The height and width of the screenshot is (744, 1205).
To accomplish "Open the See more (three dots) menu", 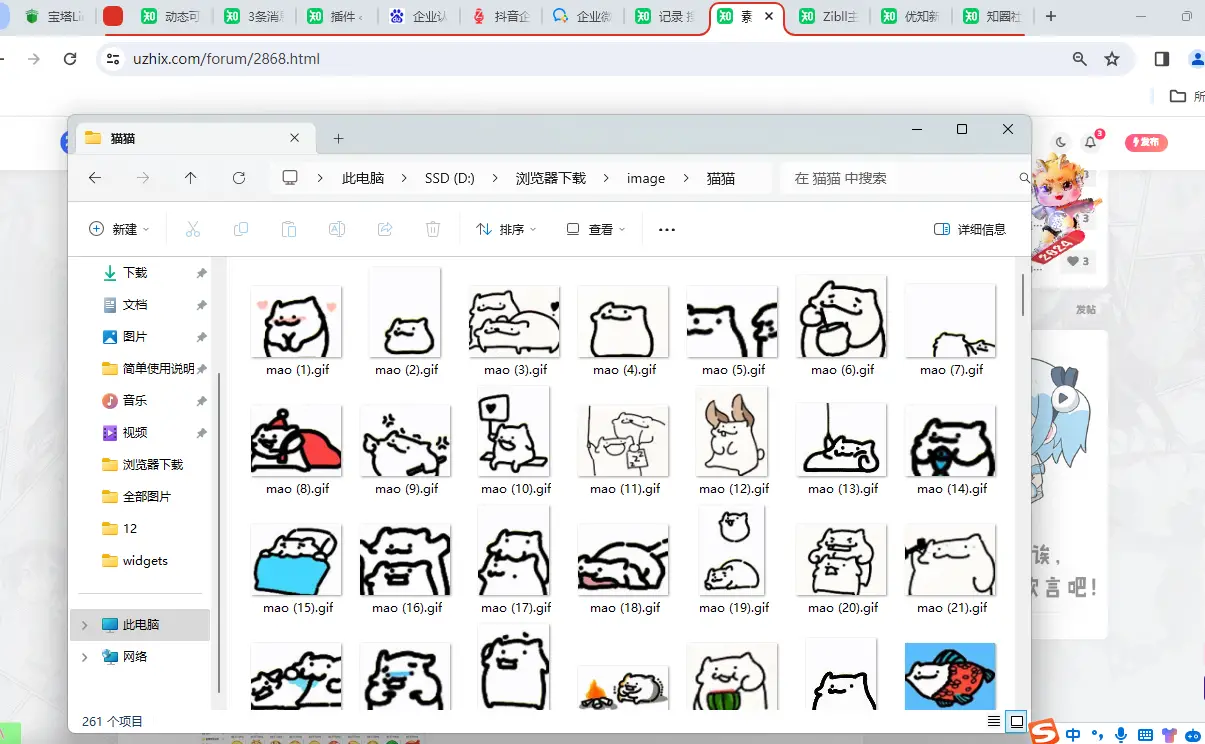I will pyautogui.click(x=667, y=229).
